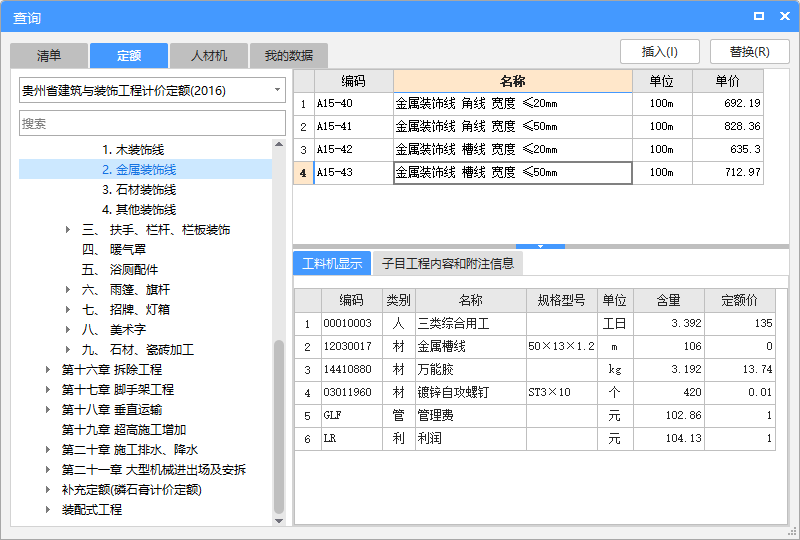
Task: Expand 第十八章 垂直运输
Action: [48, 409]
